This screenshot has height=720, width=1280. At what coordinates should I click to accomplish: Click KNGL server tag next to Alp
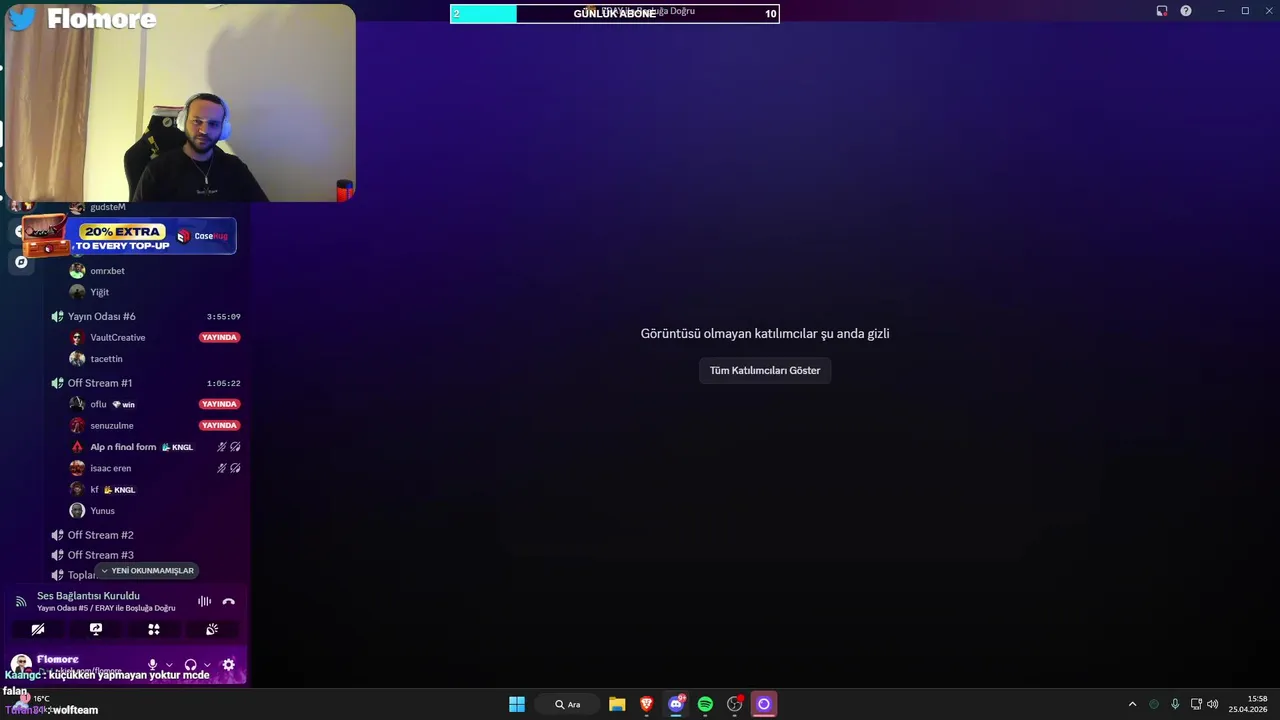click(177, 447)
